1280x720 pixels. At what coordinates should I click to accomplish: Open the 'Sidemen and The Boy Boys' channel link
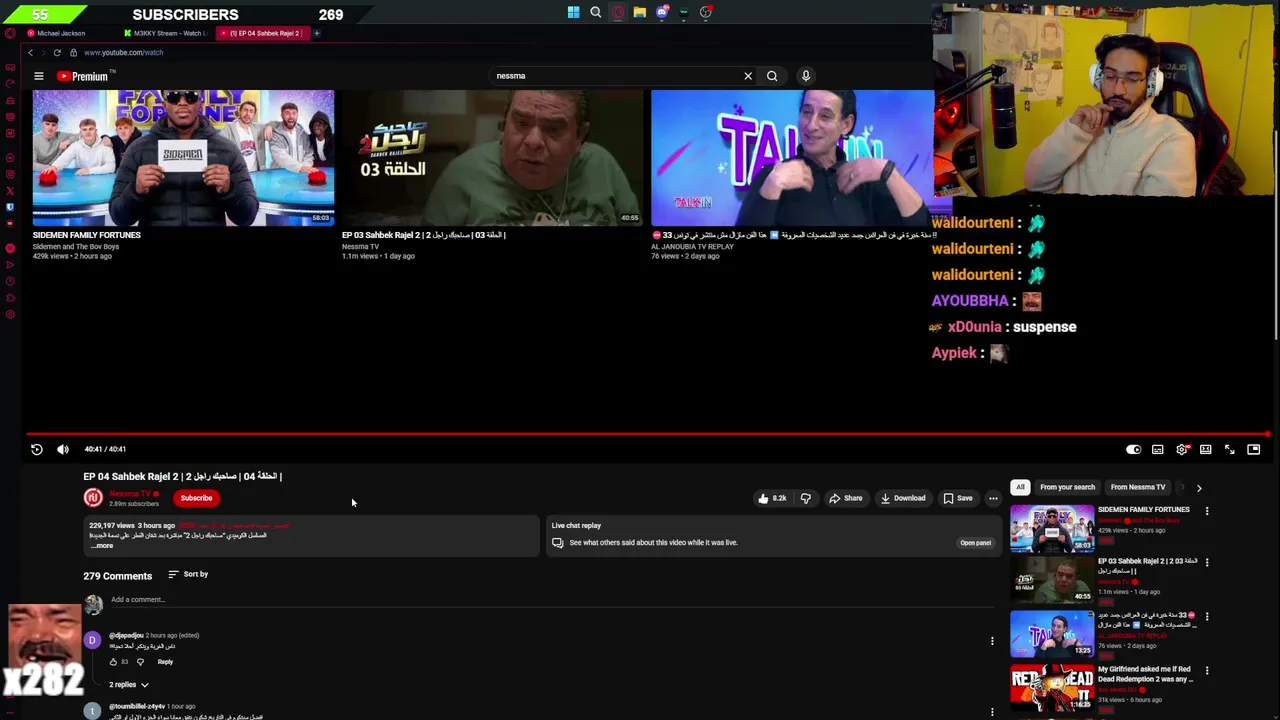click(x=76, y=246)
